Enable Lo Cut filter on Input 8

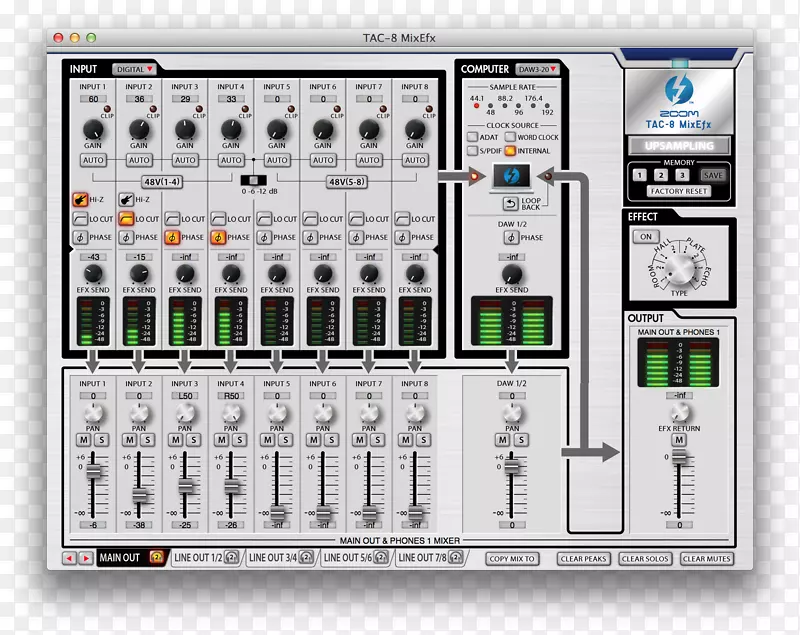coord(402,219)
